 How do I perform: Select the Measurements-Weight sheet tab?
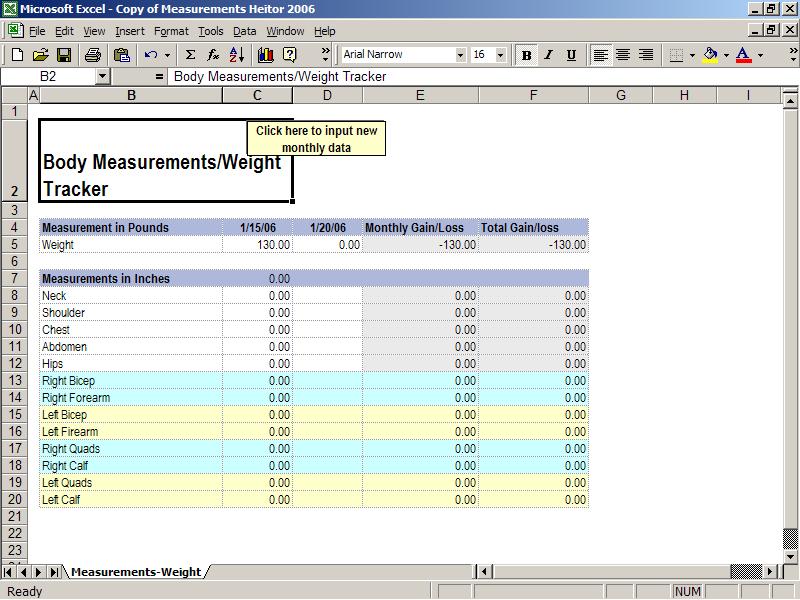pos(136,572)
